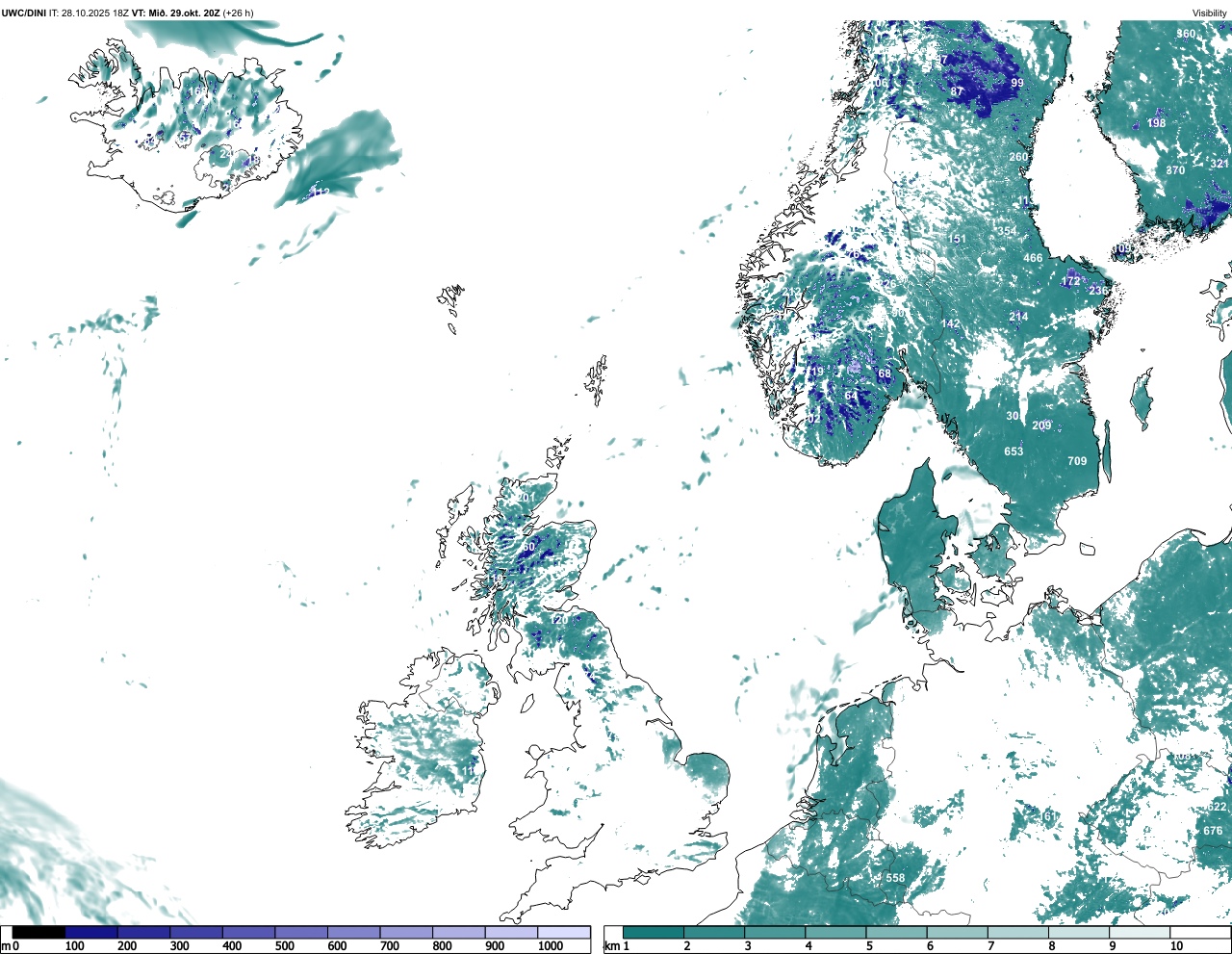Click the "km" unit label on legend
This screenshot has width=1232, height=954.
click(611, 946)
